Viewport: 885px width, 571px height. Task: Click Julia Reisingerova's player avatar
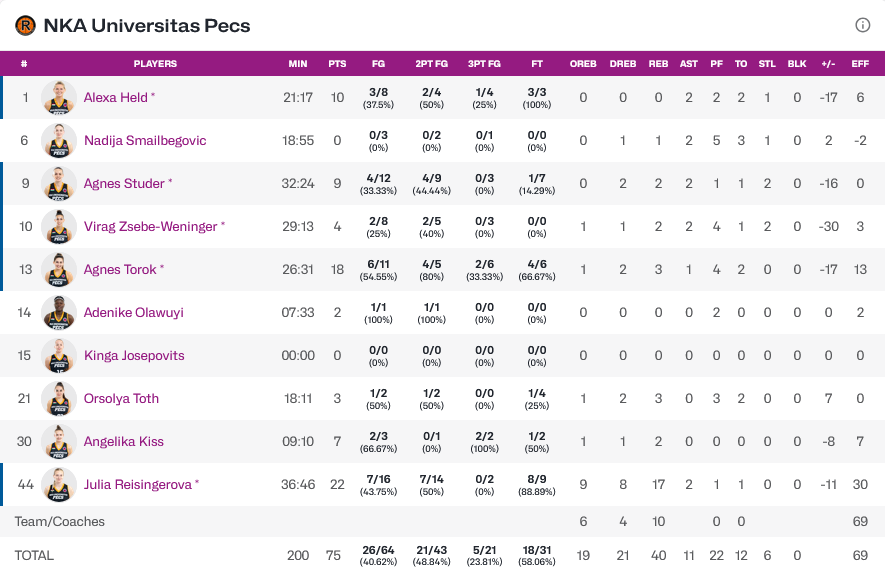[x=59, y=485]
